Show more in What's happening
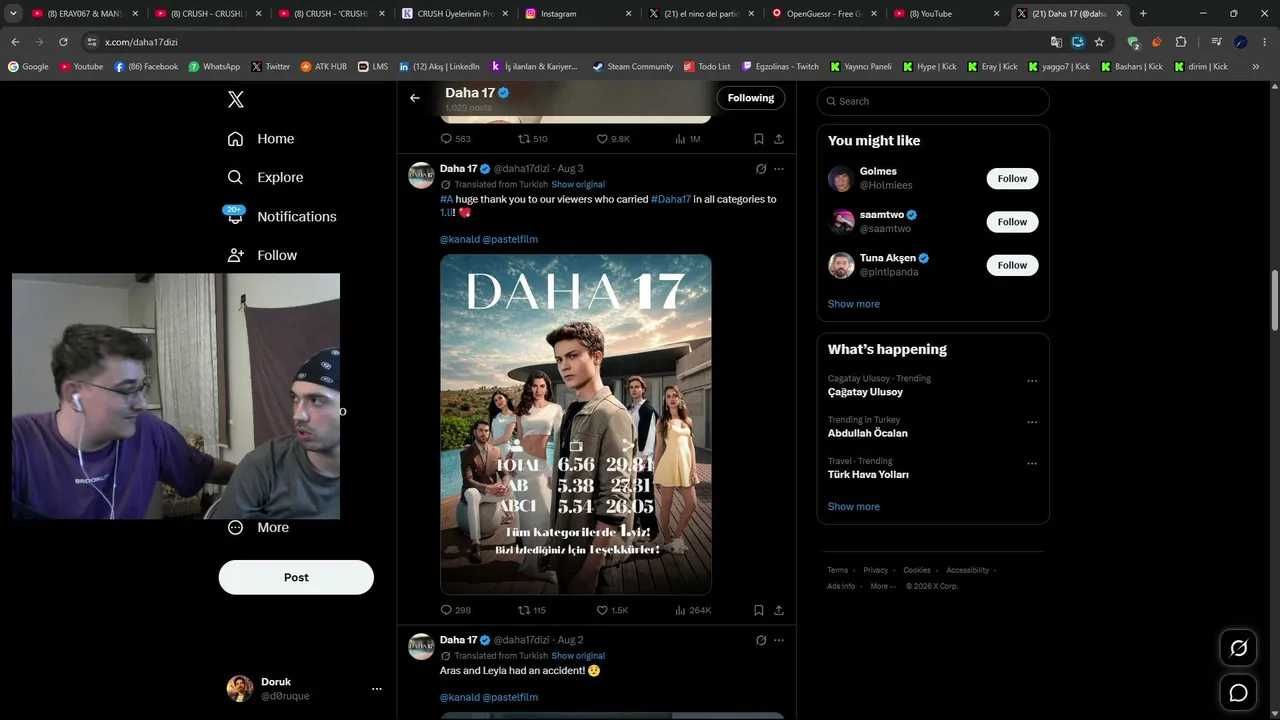This screenshot has height=720, width=1280. click(x=854, y=507)
